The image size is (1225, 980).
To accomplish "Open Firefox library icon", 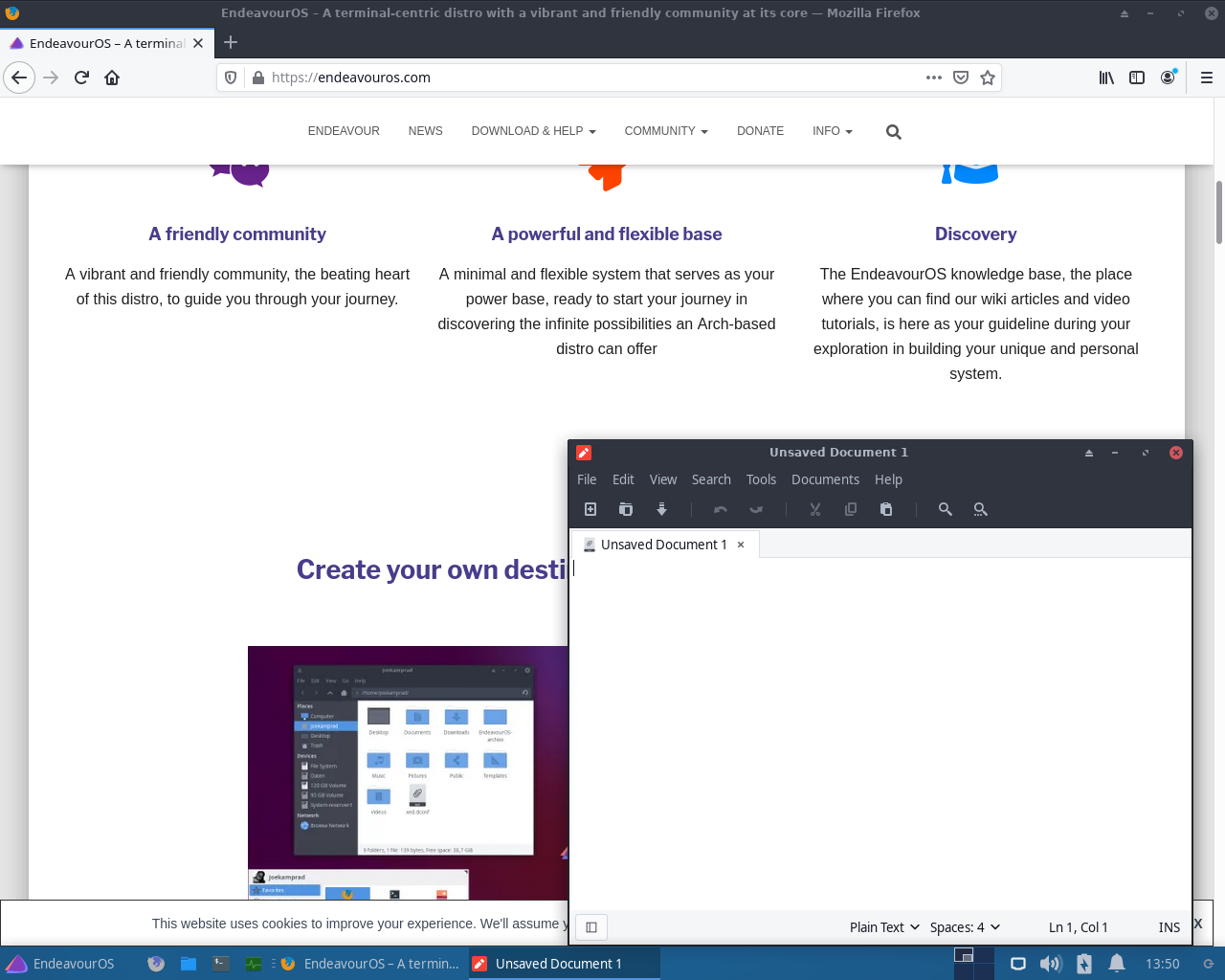I will point(1106,78).
